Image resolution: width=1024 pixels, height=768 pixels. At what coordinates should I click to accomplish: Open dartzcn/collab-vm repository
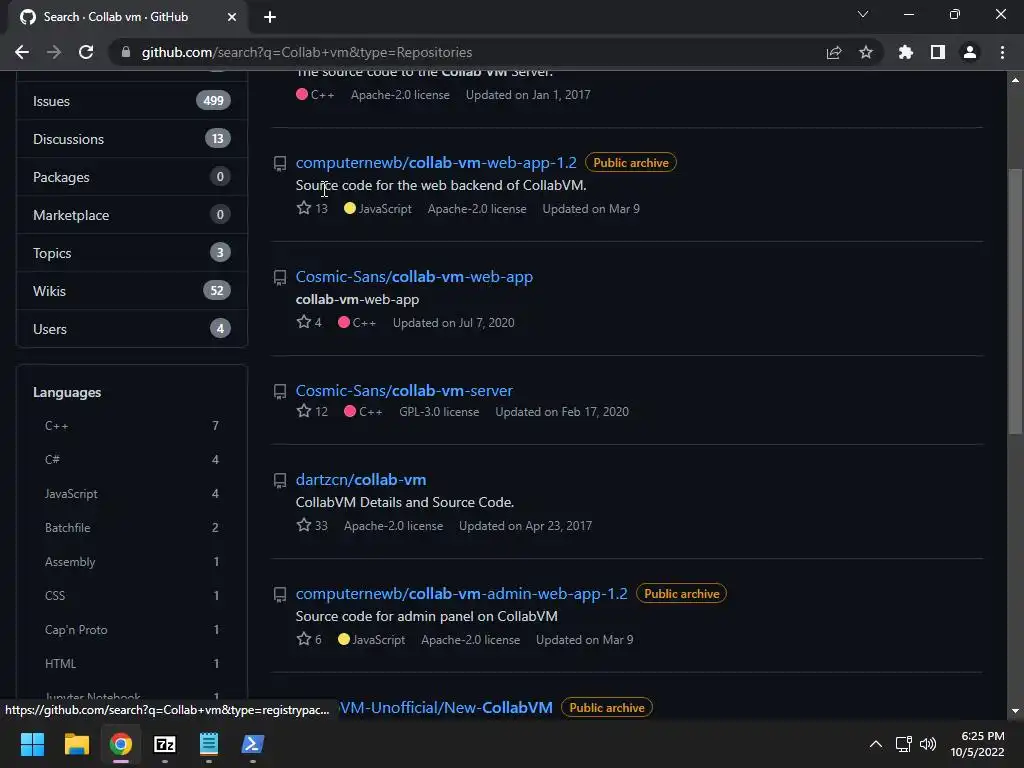click(x=361, y=479)
